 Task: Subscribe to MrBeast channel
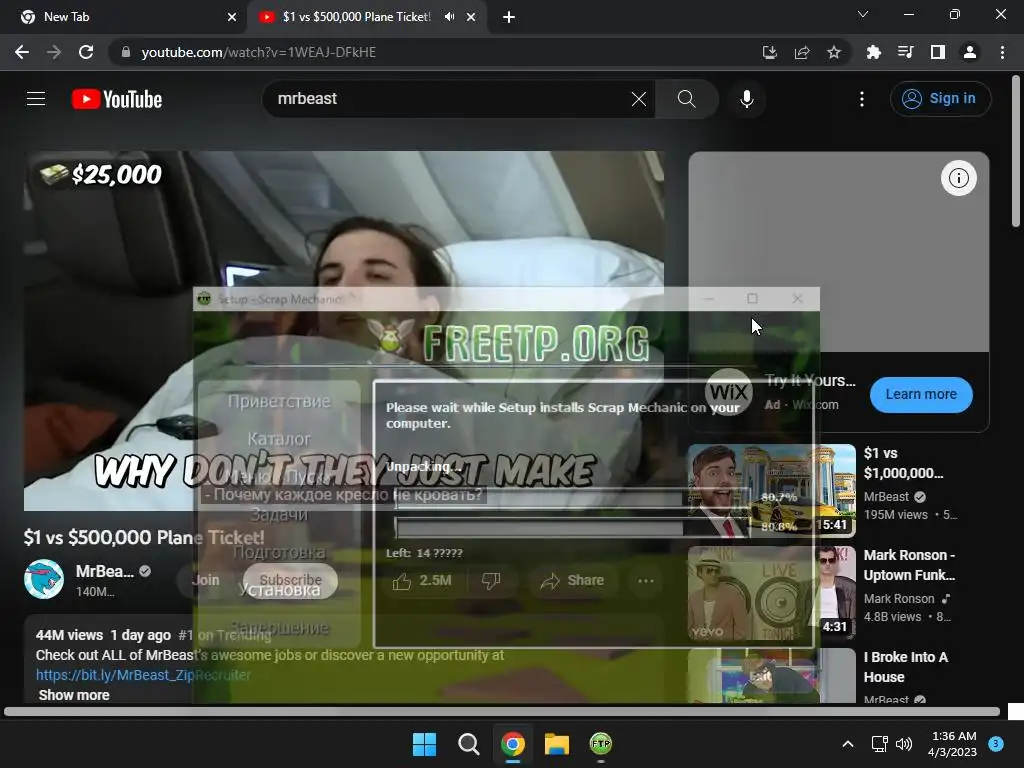pyautogui.click(x=290, y=580)
